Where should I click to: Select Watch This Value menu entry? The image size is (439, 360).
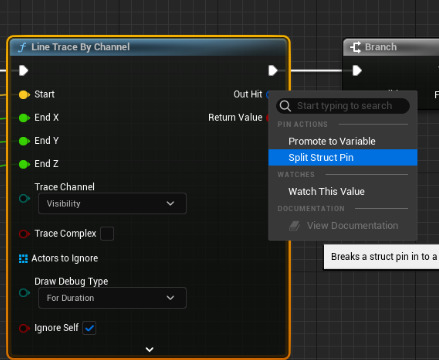[343, 192]
